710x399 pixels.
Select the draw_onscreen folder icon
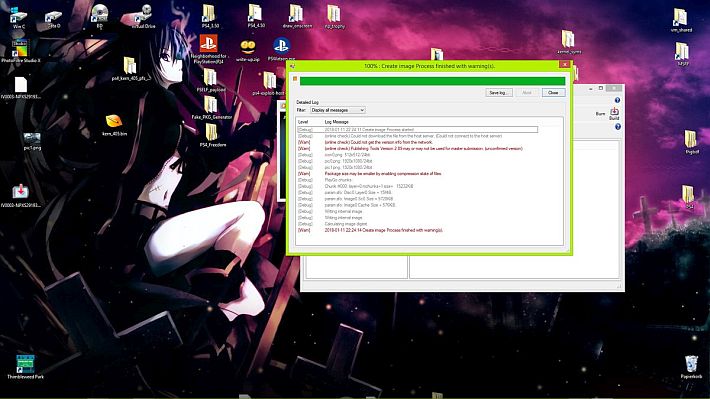coord(297,16)
